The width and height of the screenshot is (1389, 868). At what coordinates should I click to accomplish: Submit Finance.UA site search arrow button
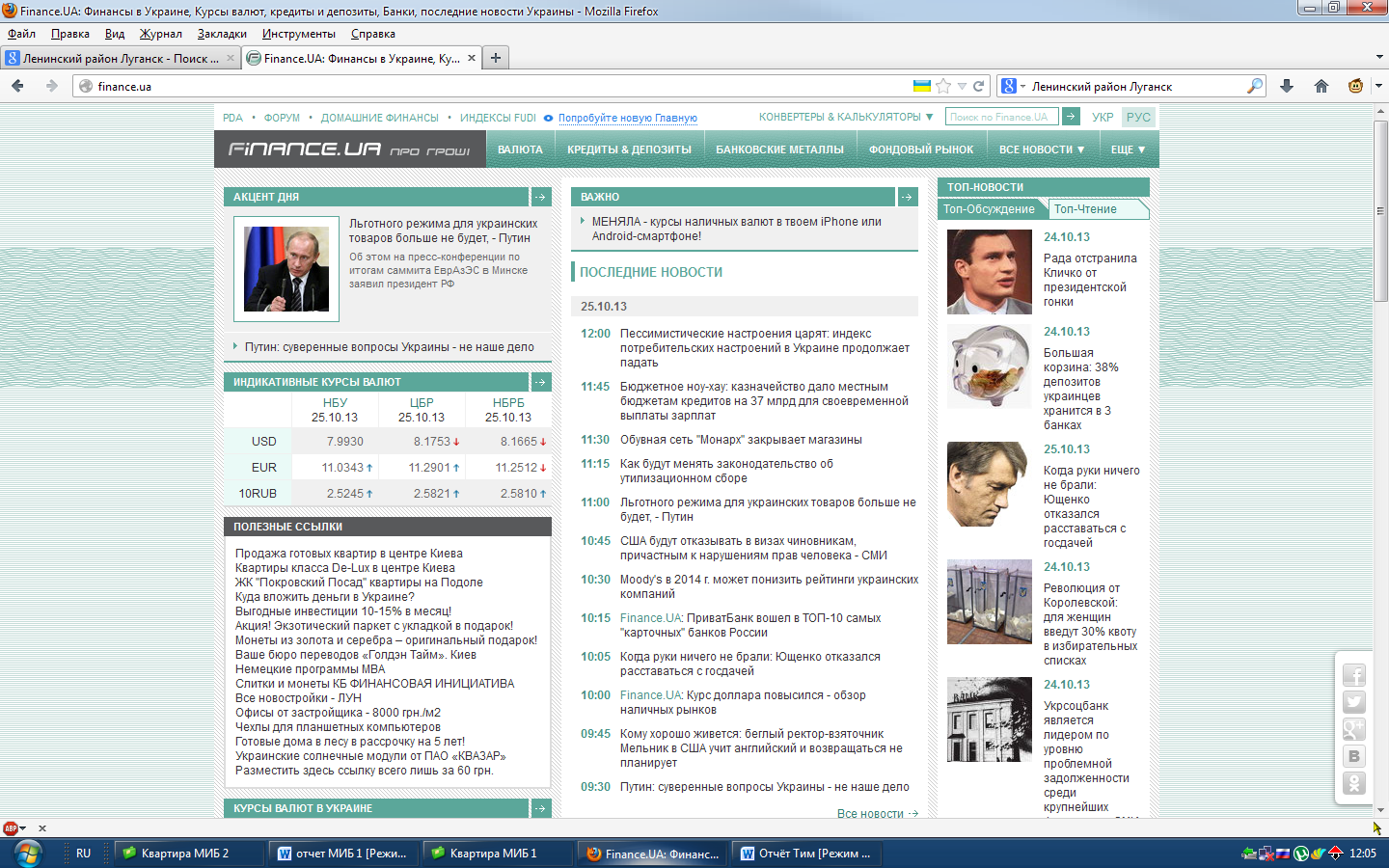[x=1071, y=117]
